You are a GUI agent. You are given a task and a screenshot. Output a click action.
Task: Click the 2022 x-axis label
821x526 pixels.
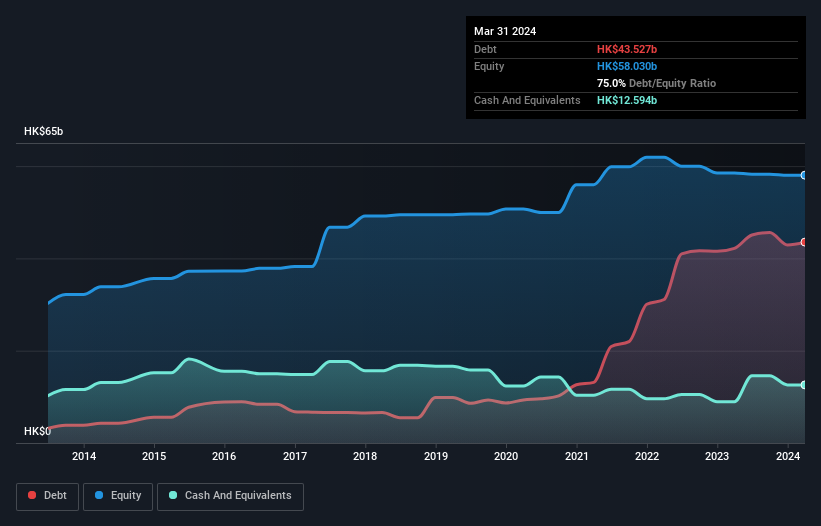coord(647,456)
